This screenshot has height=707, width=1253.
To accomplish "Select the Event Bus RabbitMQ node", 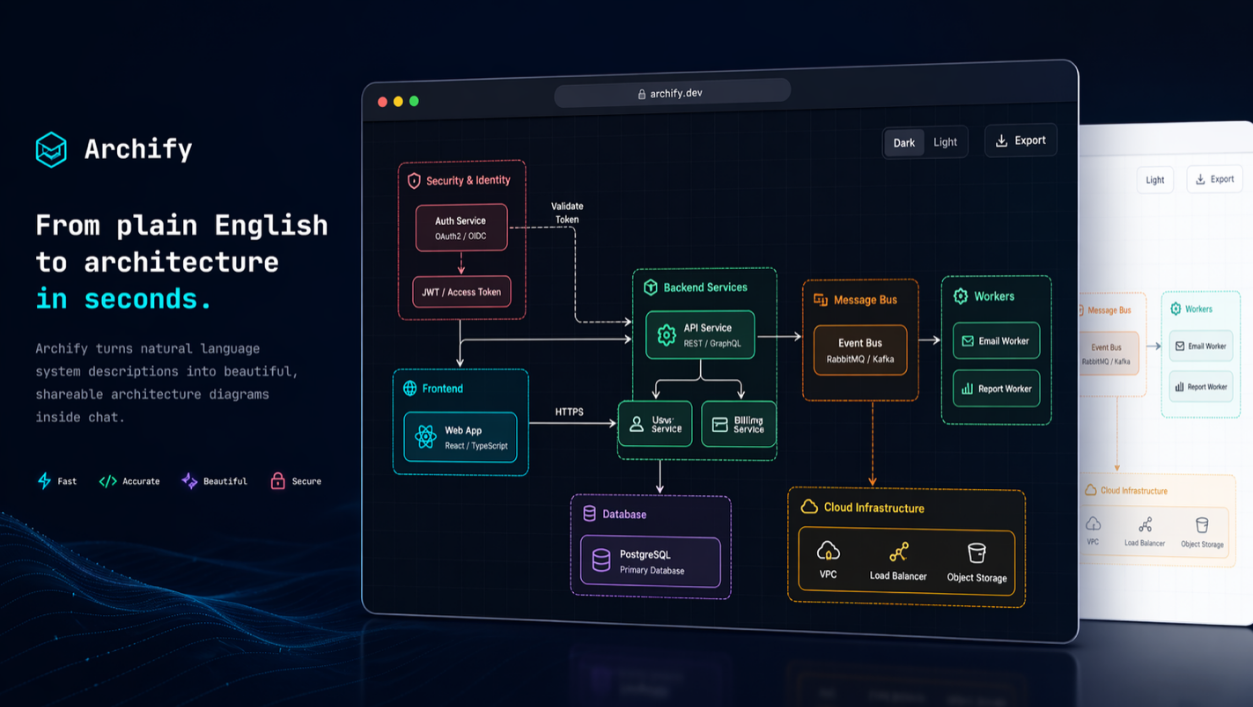I will click(860, 350).
